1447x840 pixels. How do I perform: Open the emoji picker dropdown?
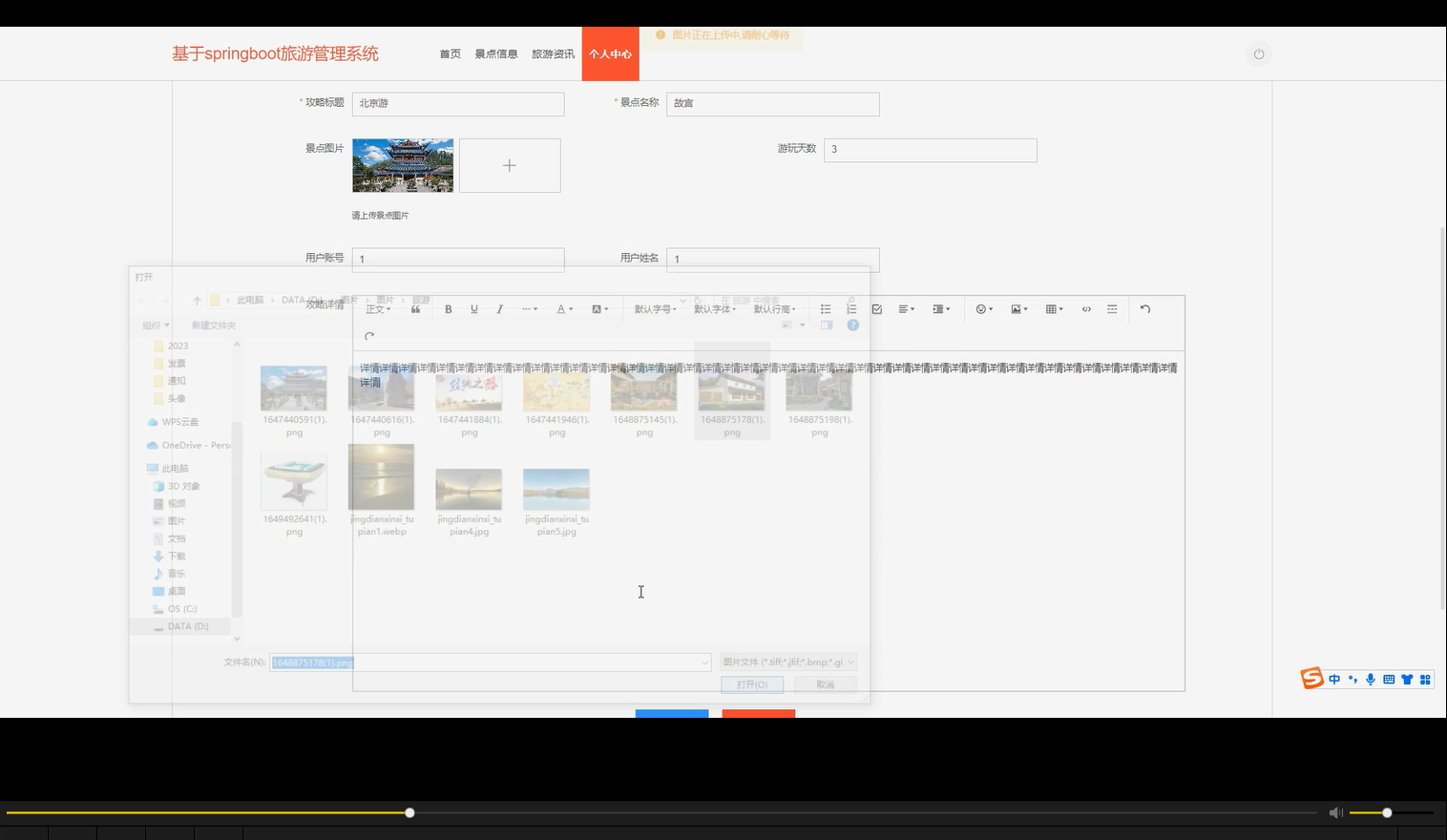[x=984, y=309]
